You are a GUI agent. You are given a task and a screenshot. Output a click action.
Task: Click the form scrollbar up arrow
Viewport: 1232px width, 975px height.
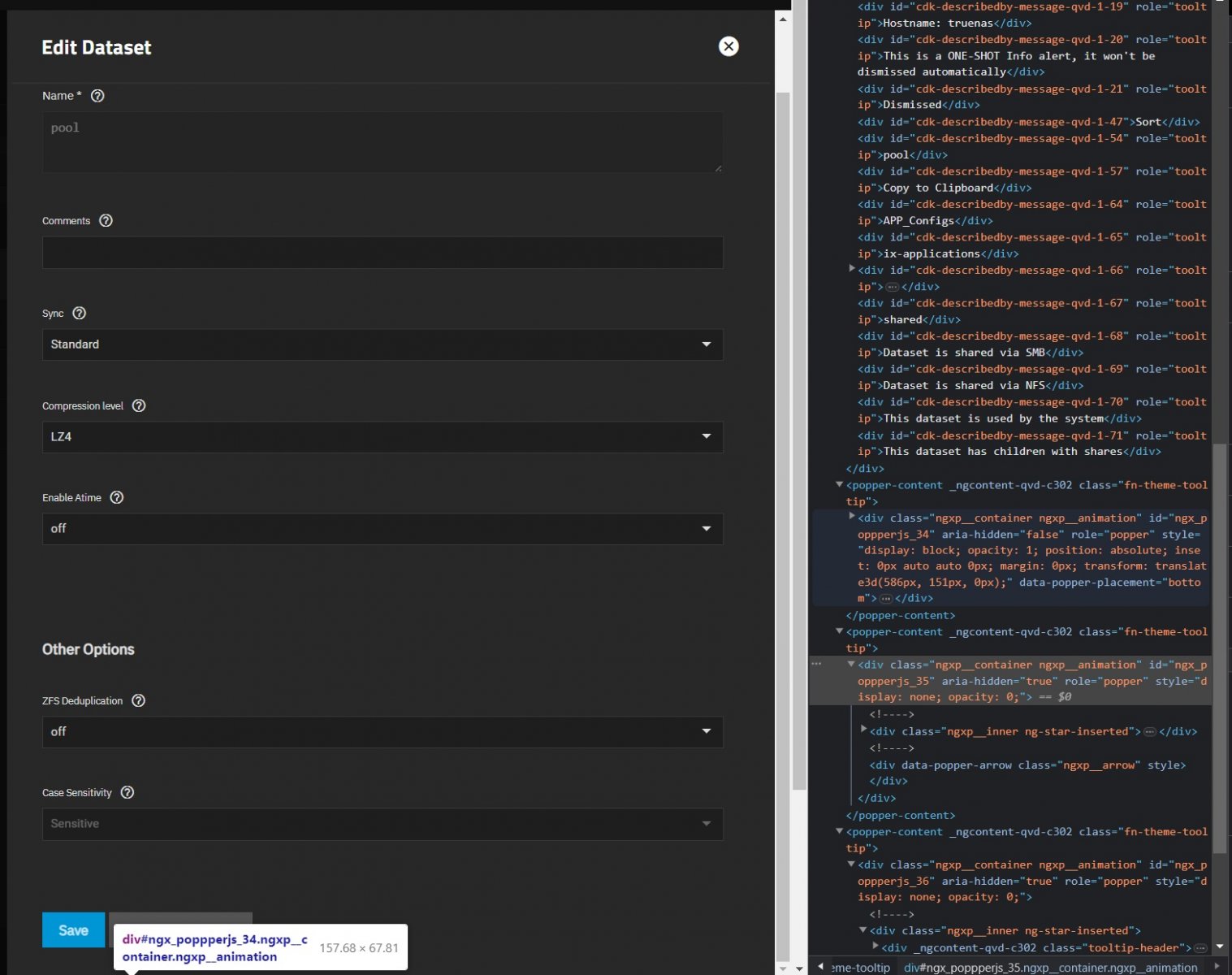(x=783, y=18)
